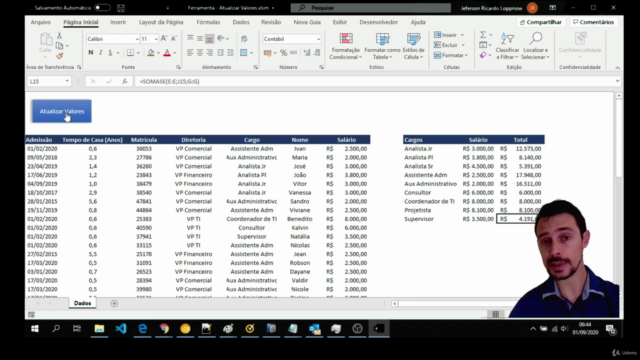
Task: Open the Calibri font name dropdown
Action: 137,39
